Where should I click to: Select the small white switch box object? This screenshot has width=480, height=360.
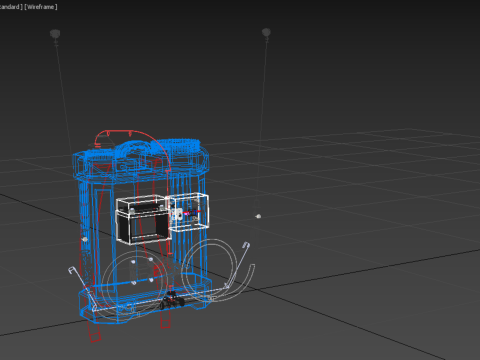[188, 212]
